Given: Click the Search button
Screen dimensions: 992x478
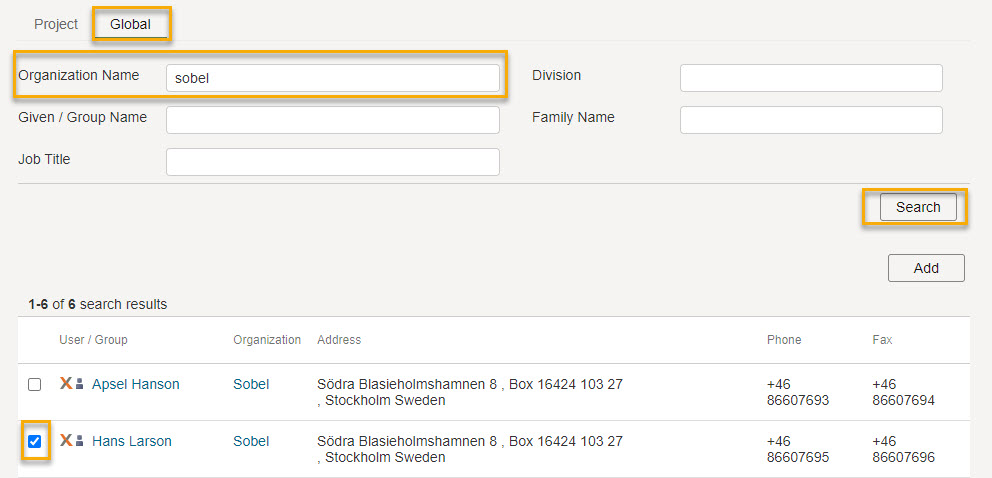Looking at the screenshot, I should (x=918, y=207).
